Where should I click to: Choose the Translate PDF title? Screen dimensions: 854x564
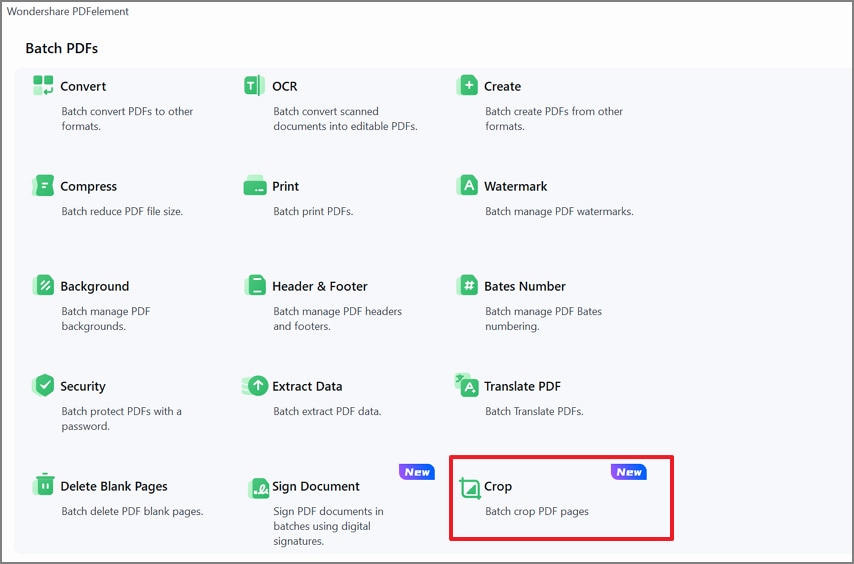(x=522, y=387)
